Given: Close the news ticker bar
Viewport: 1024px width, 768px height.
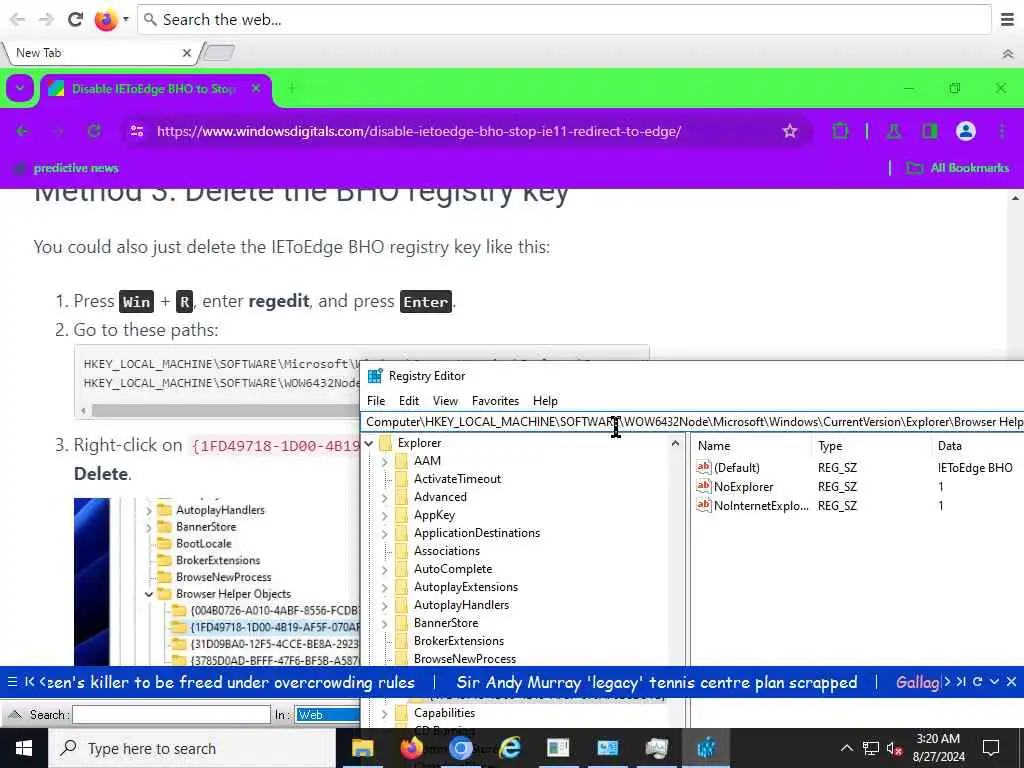Looking at the screenshot, I should 1012,682.
